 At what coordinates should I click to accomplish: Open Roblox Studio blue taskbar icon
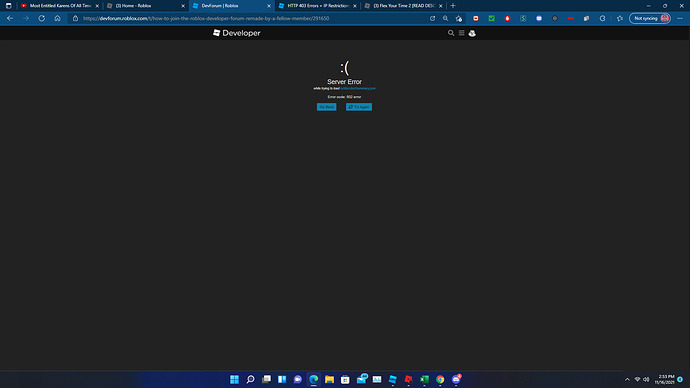[x=393, y=379]
